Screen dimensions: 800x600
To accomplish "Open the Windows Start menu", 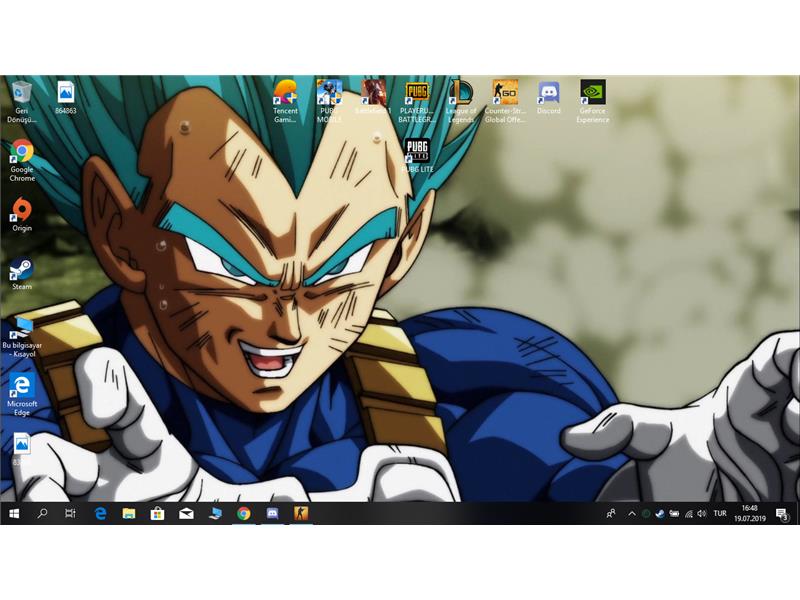I will coord(14,514).
